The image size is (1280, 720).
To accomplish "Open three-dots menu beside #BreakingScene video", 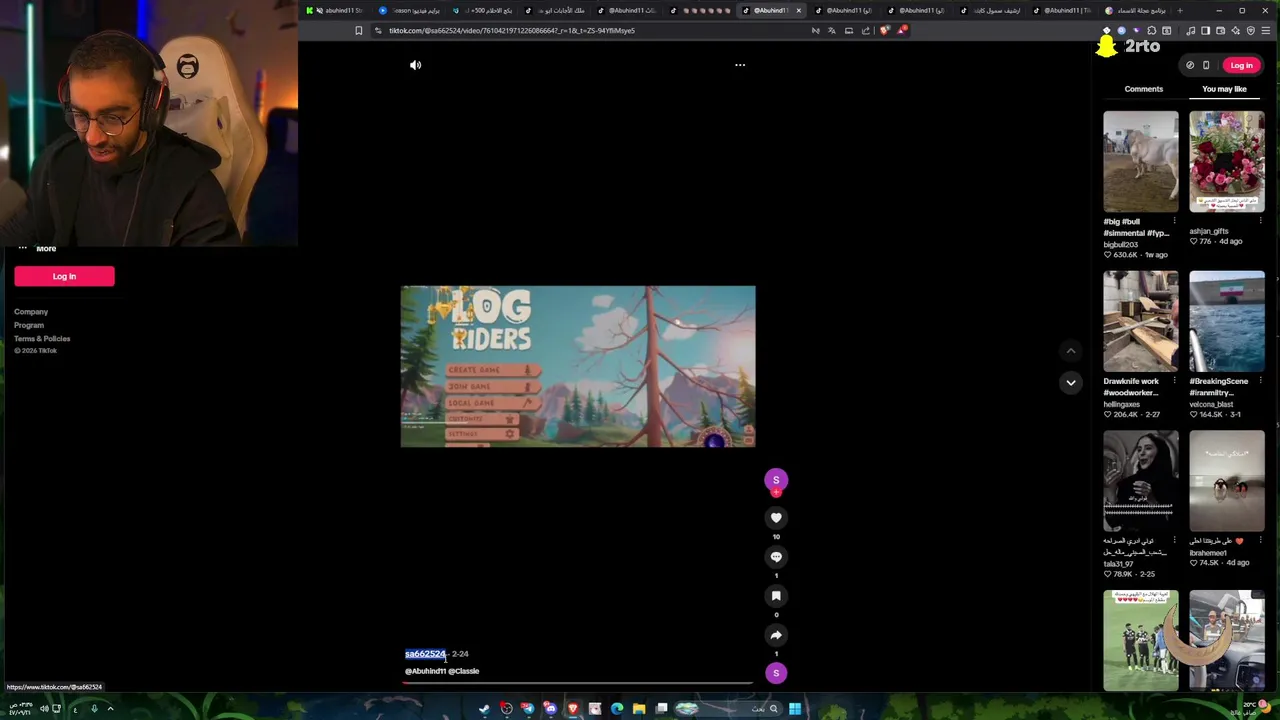I will point(1260,381).
